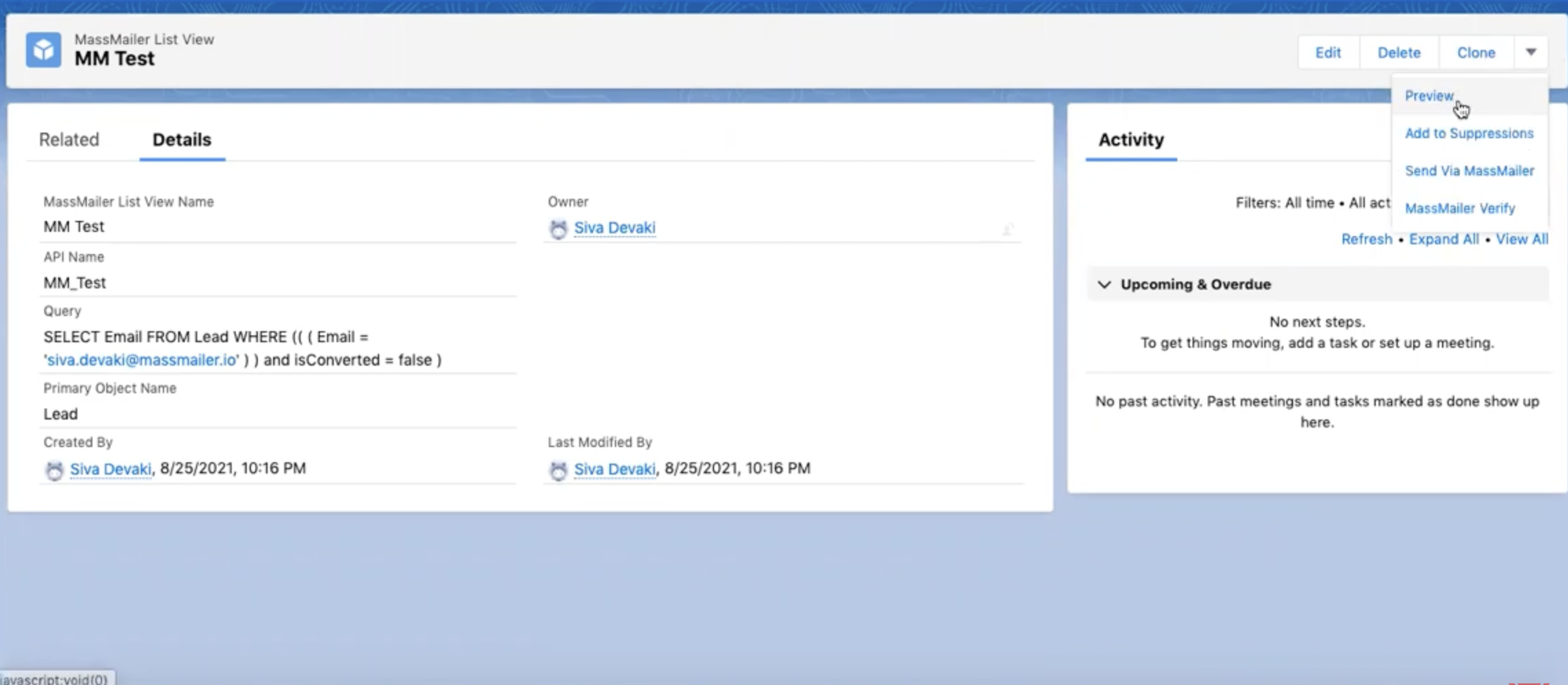Open Last Modified By Siva Devaki link
This screenshot has height=685, width=1568.
click(614, 469)
